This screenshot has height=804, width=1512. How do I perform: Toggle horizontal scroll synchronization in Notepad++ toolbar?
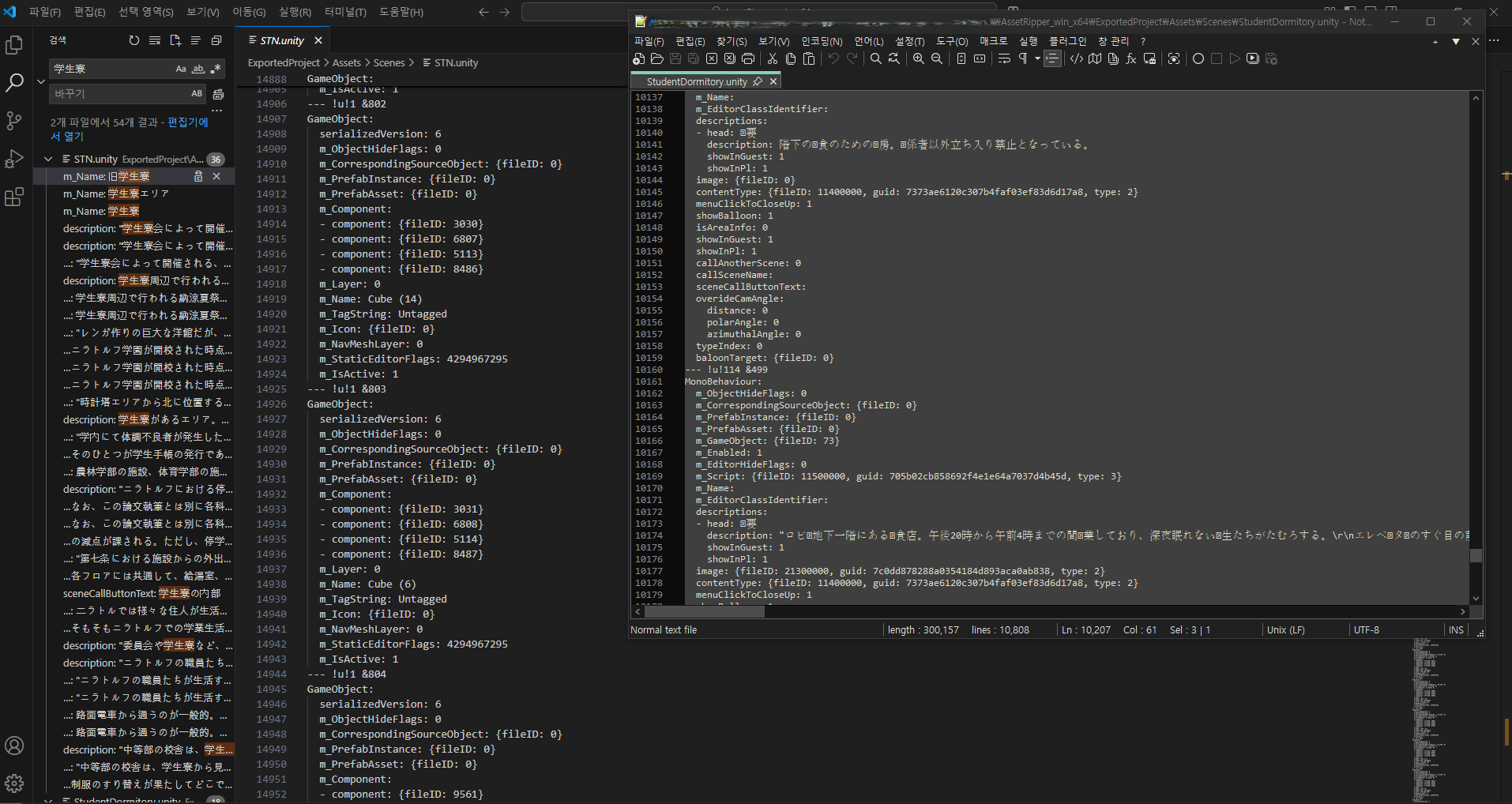980,58
